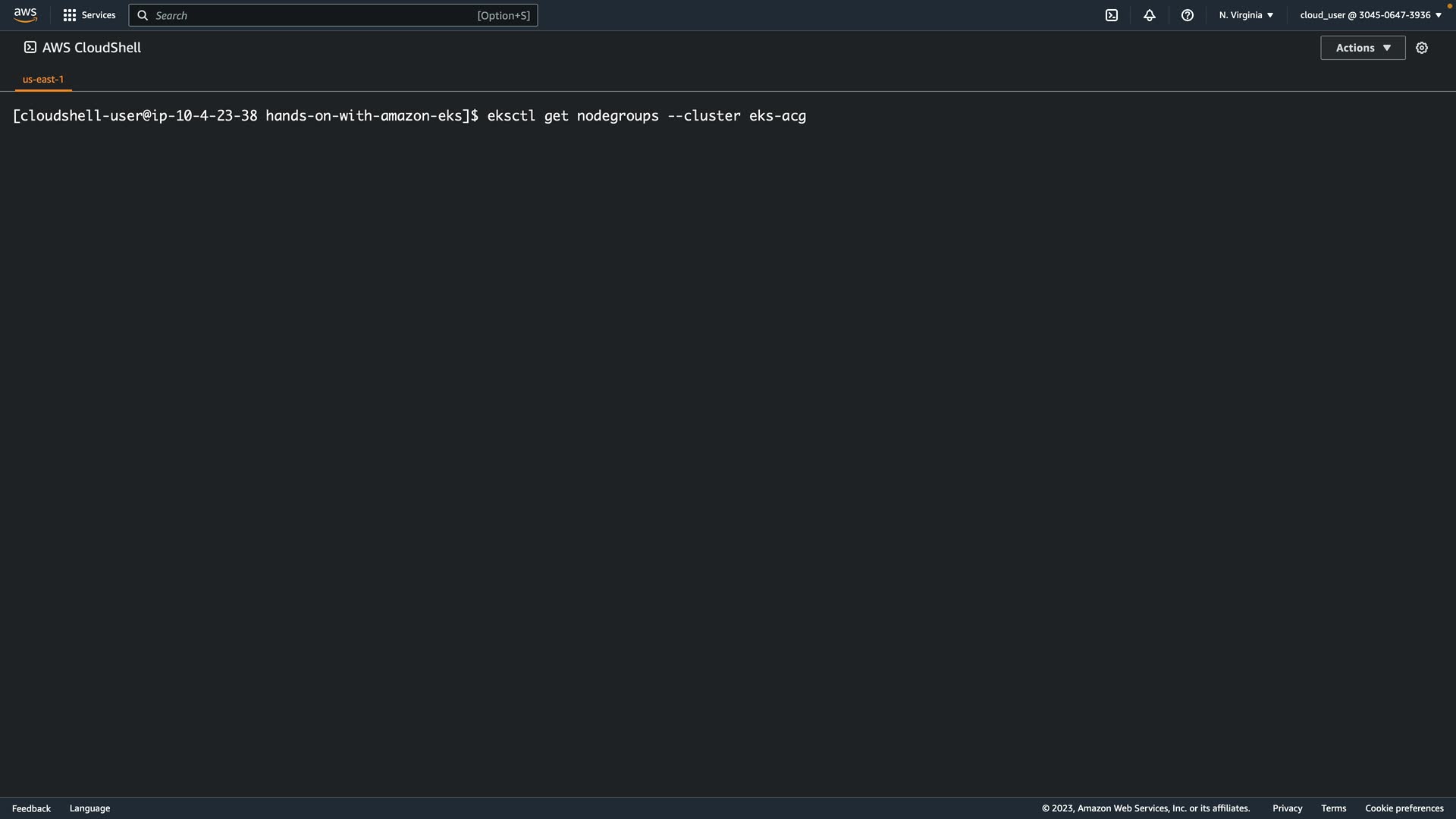Open the Actions dropdown menu

1362,48
